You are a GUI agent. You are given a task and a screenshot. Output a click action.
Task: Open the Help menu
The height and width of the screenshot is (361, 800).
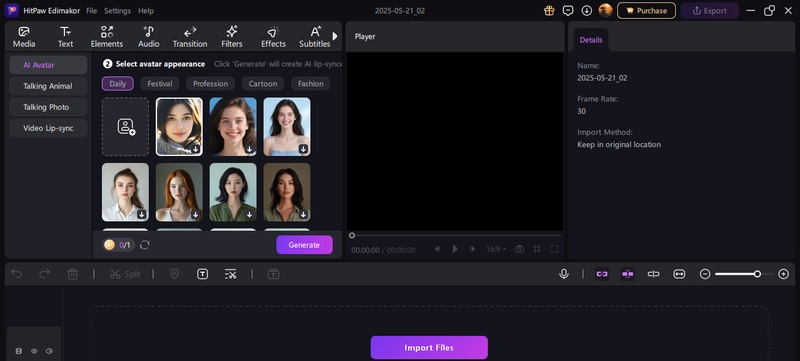coord(146,11)
